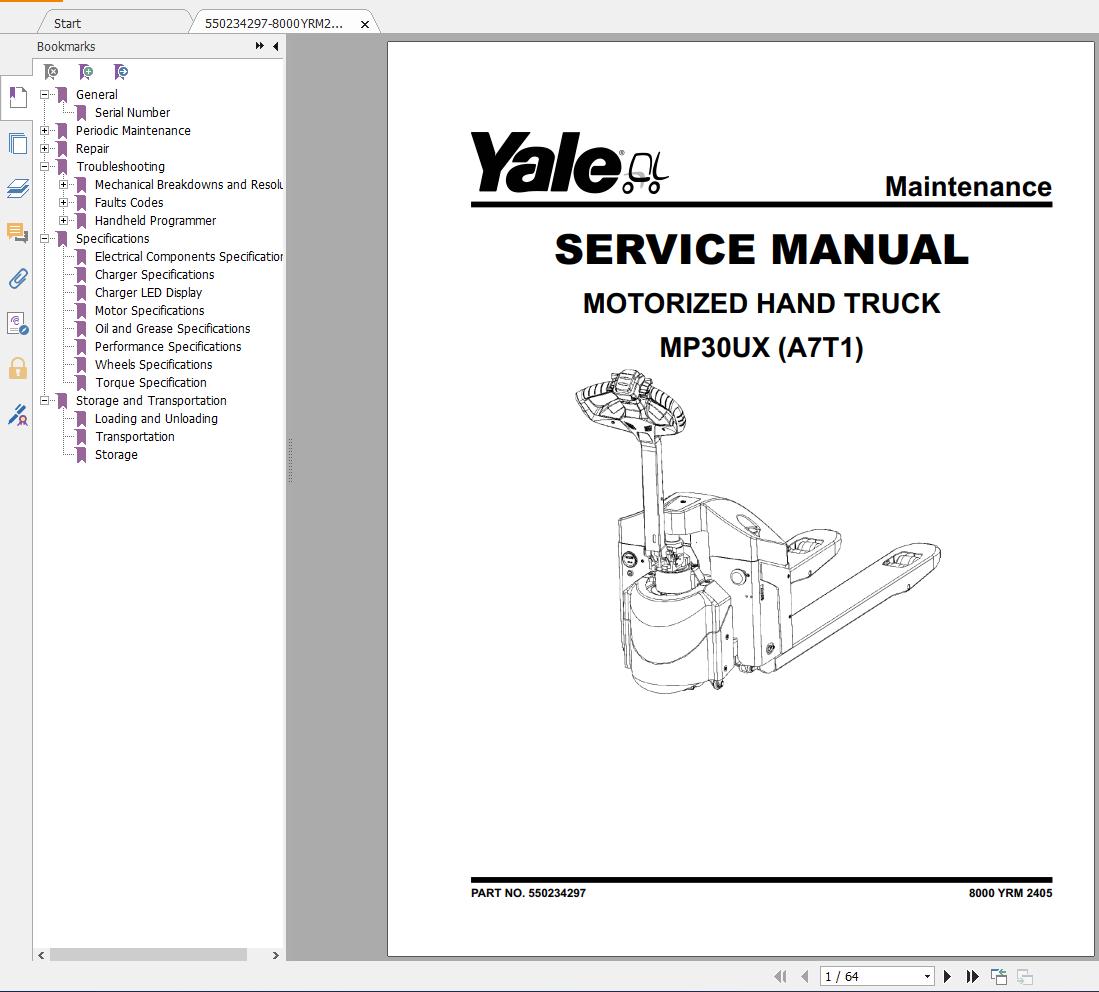Click the Expand Current Bookmark icon
The width and height of the screenshot is (1099, 992).
120,72
